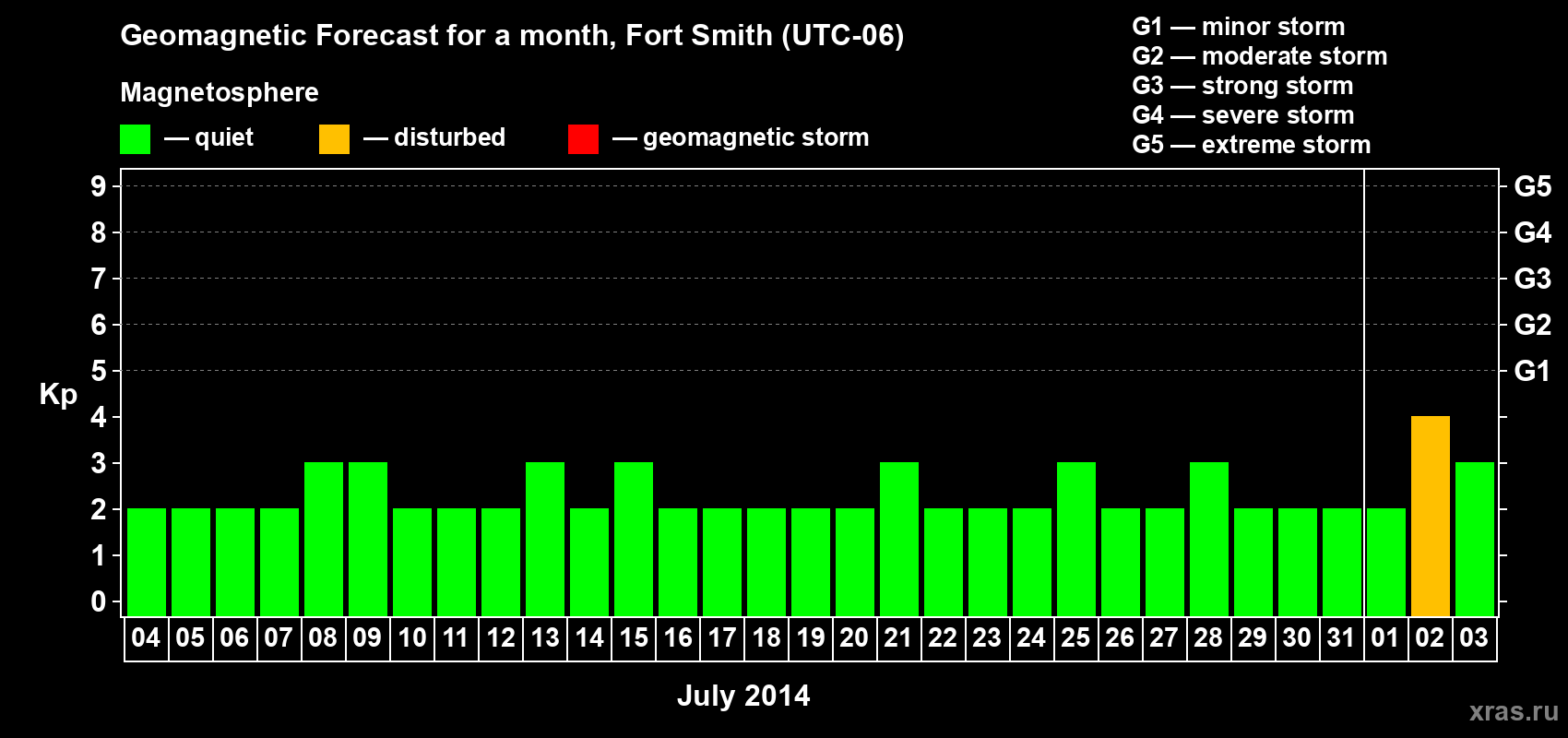Viewport: 1568px width, 738px height.
Task: Click the Kp value 0 tick label
Action: [99, 601]
